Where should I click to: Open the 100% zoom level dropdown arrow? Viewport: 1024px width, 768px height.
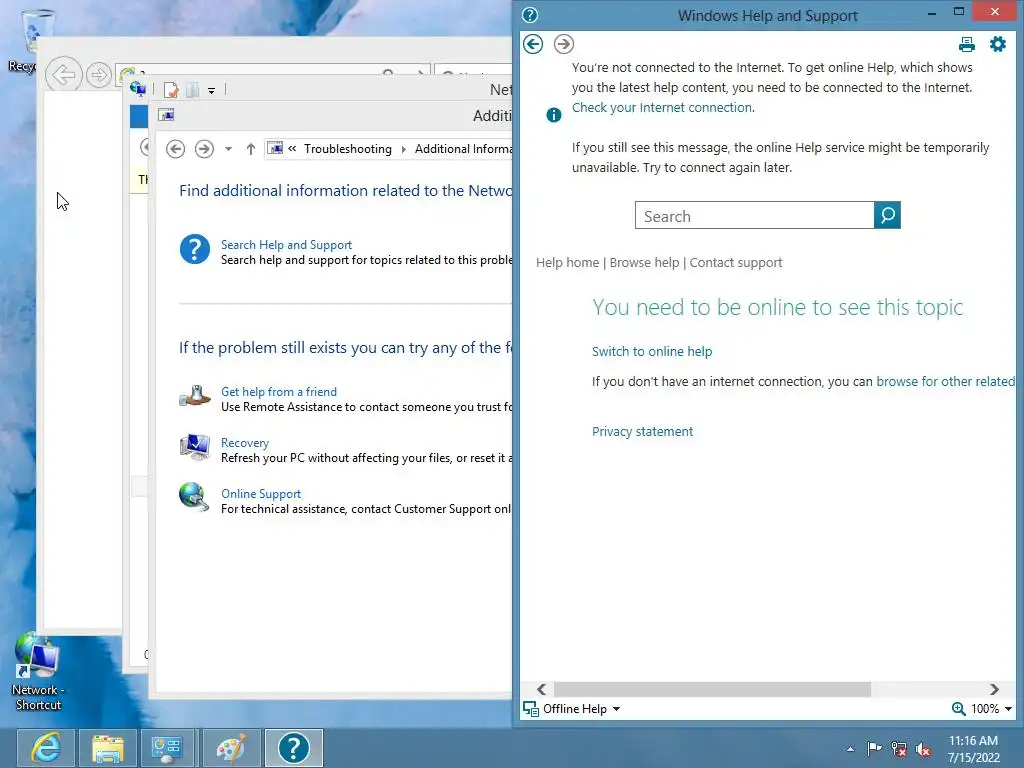pyautogui.click(x=1008, y=709)
